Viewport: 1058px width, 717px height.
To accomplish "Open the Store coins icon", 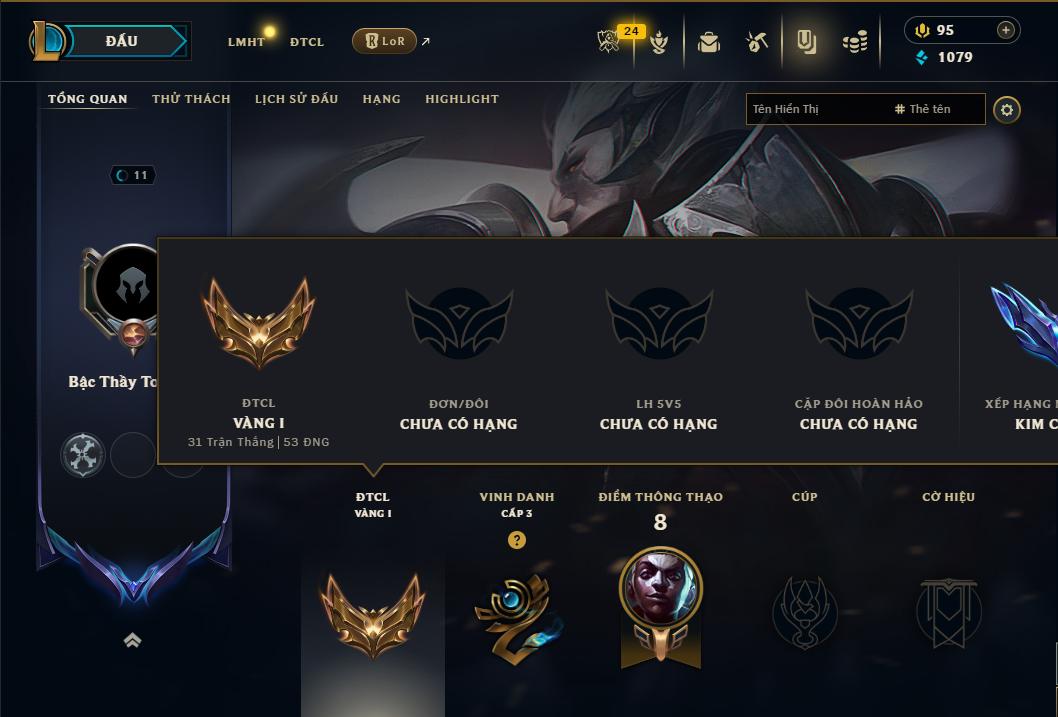I will tap(856, 43).
